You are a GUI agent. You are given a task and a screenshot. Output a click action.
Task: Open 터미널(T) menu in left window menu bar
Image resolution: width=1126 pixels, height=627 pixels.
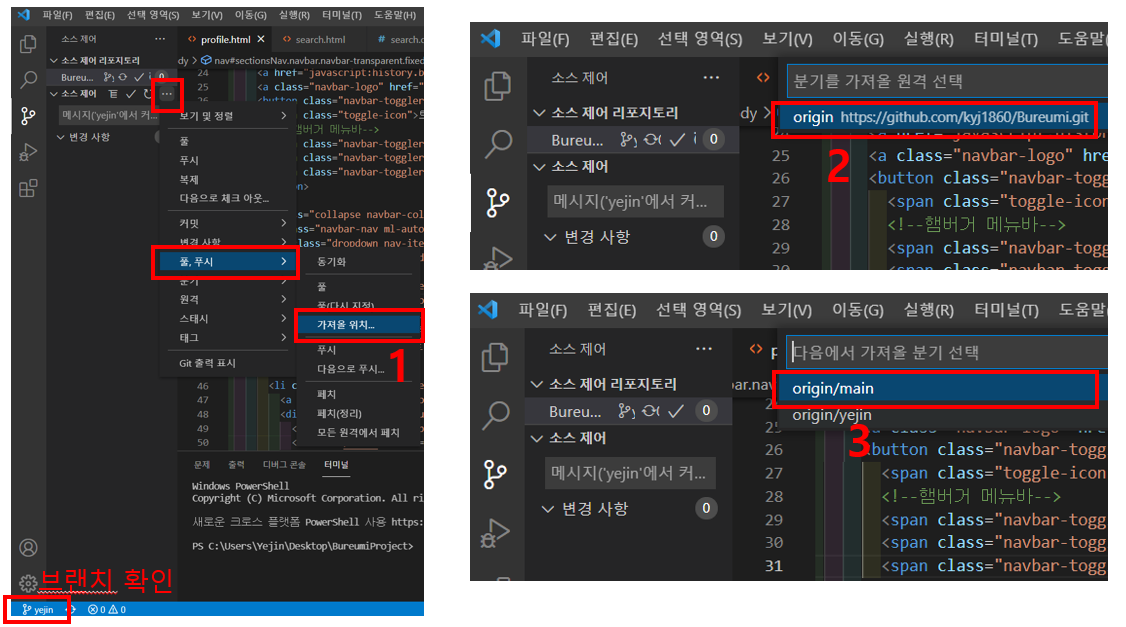tap(342, 14)
